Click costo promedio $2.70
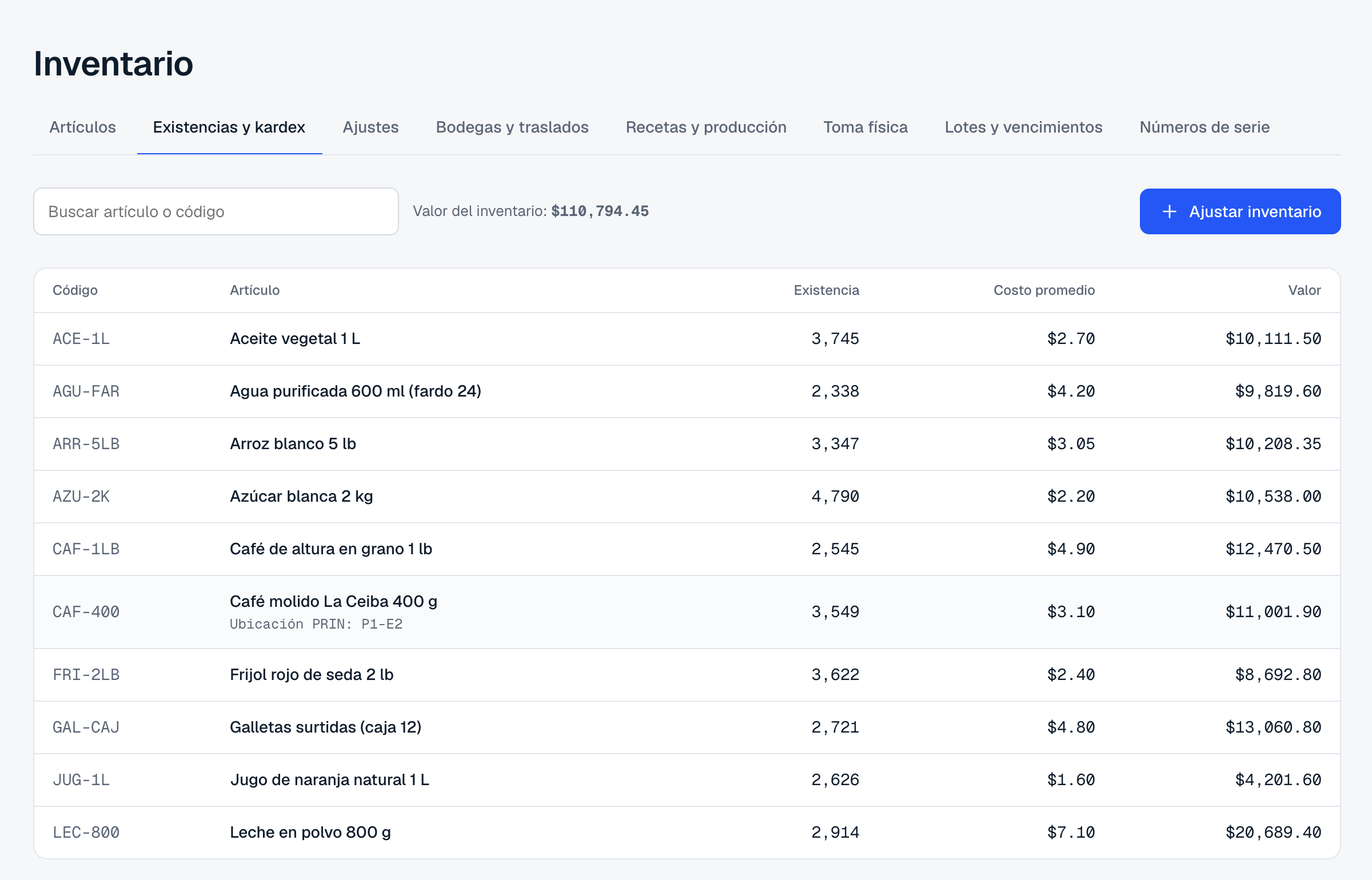The image size is (1372, 880). coord(1071,339)
